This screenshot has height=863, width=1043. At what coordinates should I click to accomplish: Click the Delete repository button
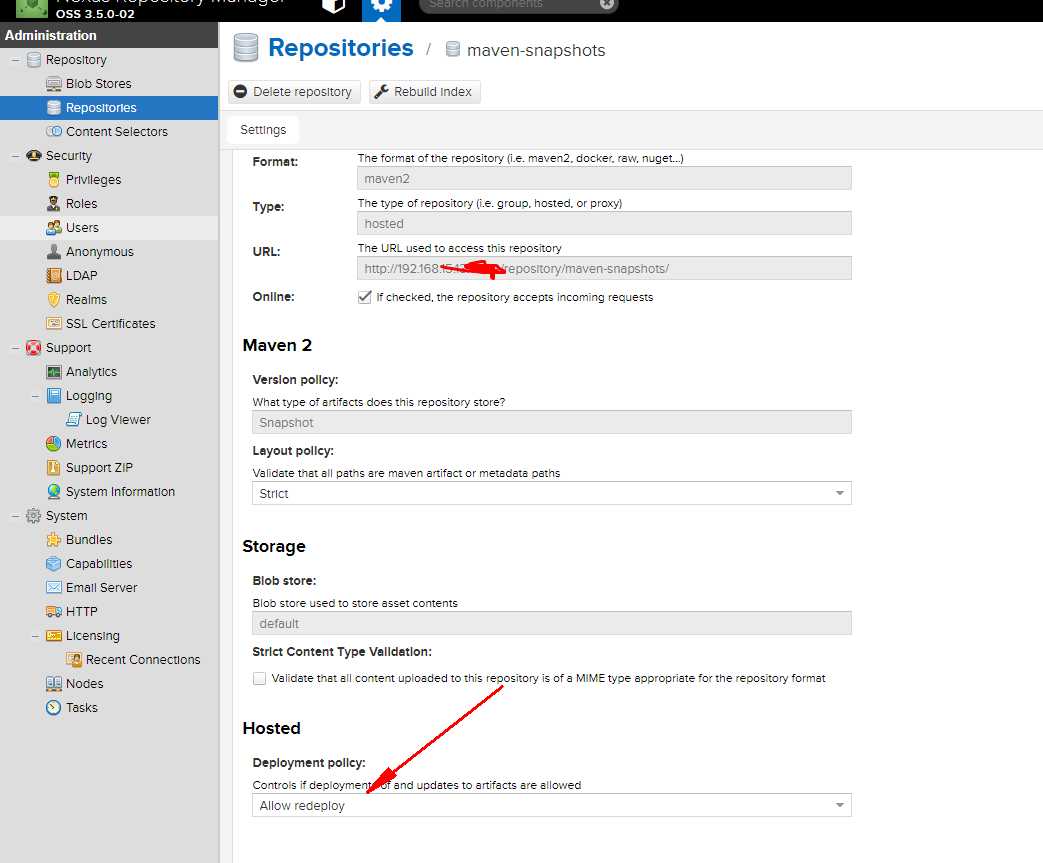pyautogui.click(x=294, y=92)
